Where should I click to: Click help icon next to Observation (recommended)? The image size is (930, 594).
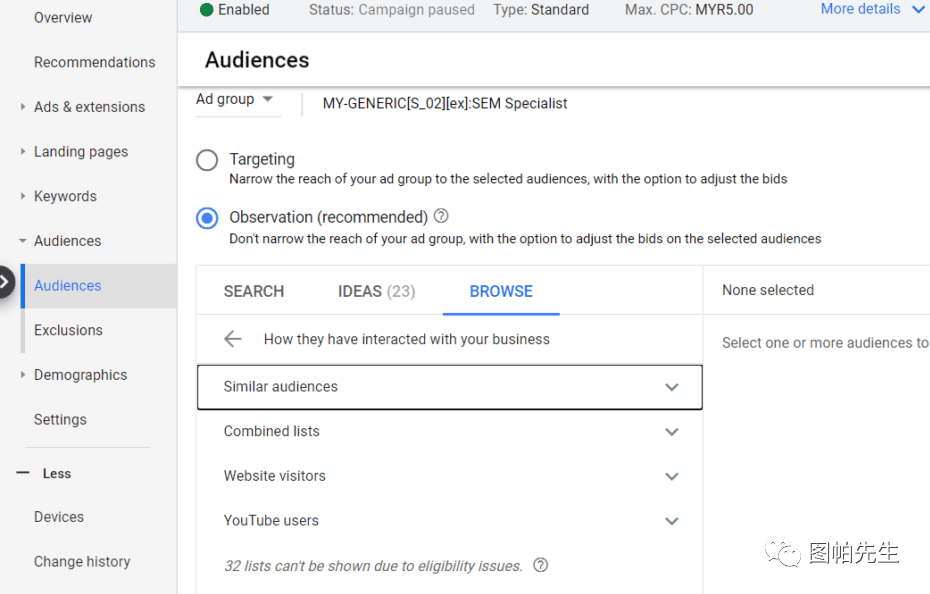[441, 216]
